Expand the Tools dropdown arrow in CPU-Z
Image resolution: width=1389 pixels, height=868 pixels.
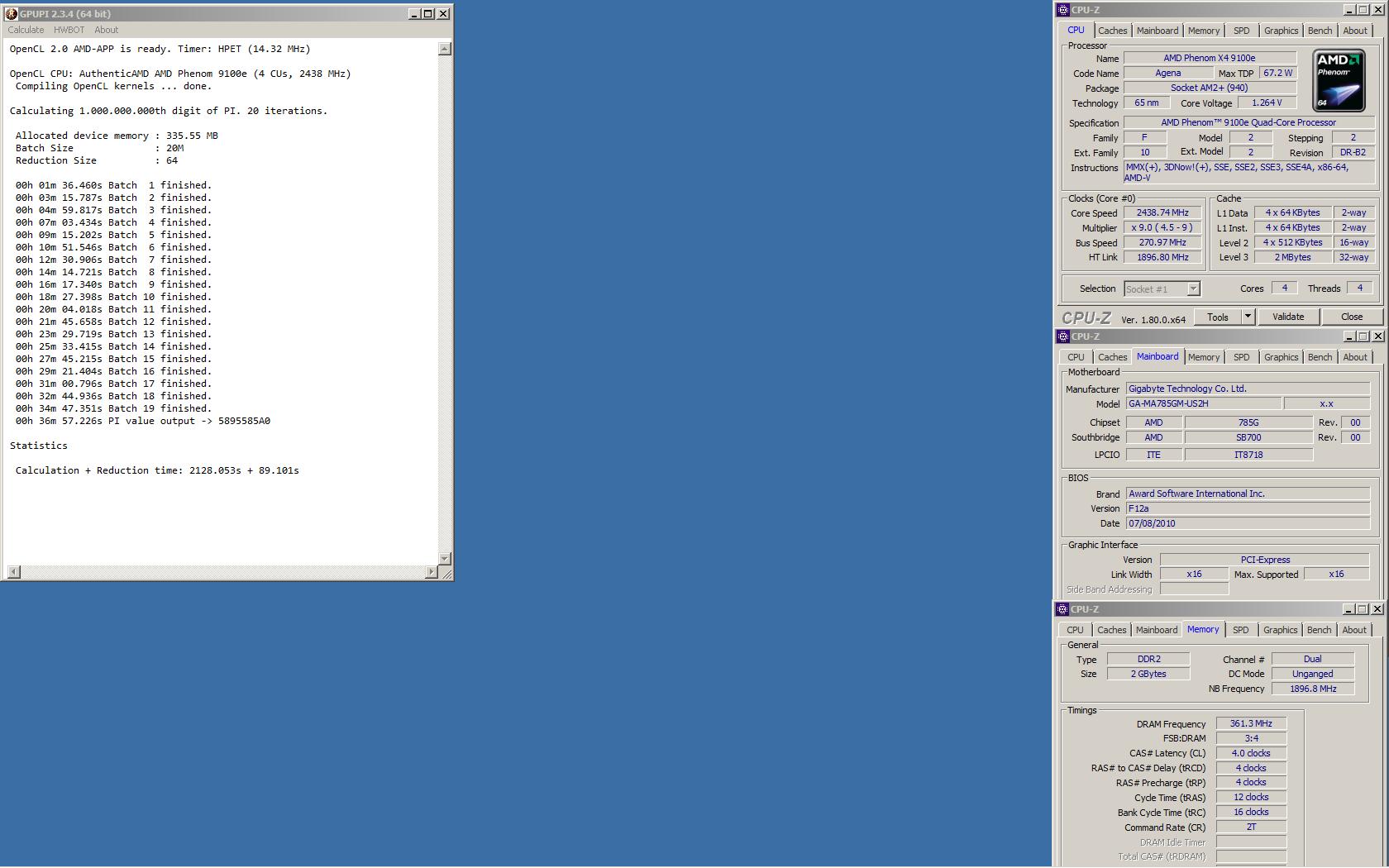click(1248, 317)
